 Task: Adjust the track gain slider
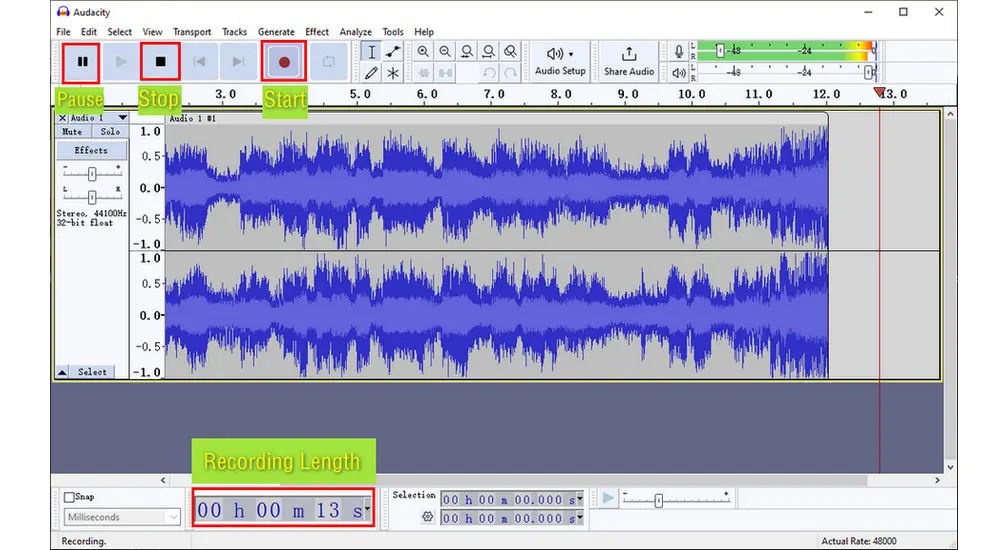92,174
